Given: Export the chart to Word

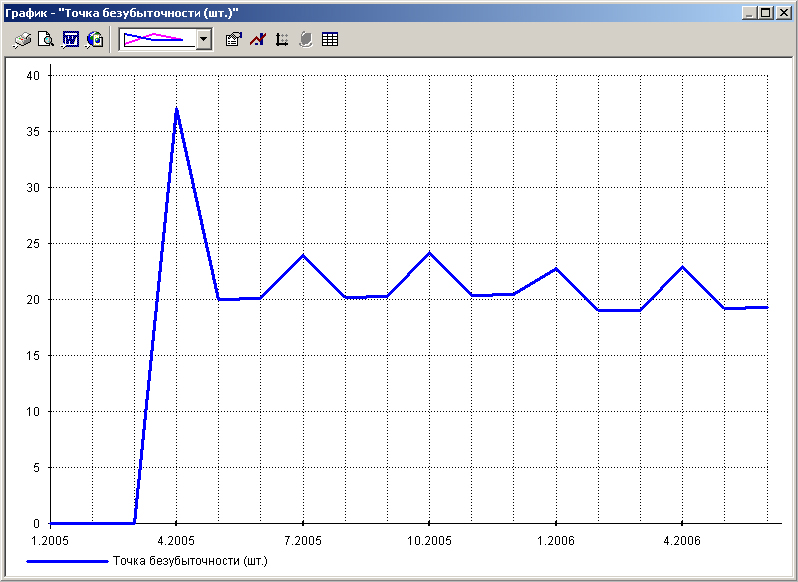Looking at the screenshot, I should coord(70,40).
